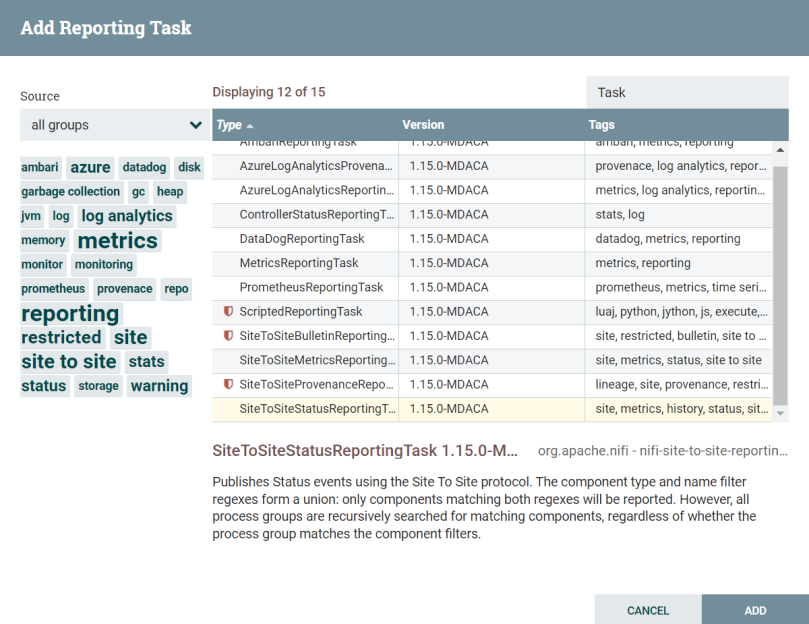Click the restricted shield icon beside ScriptedReportingTask
Image resolution: width=809 pixels, height=624 pixels.
pos(229,312)
